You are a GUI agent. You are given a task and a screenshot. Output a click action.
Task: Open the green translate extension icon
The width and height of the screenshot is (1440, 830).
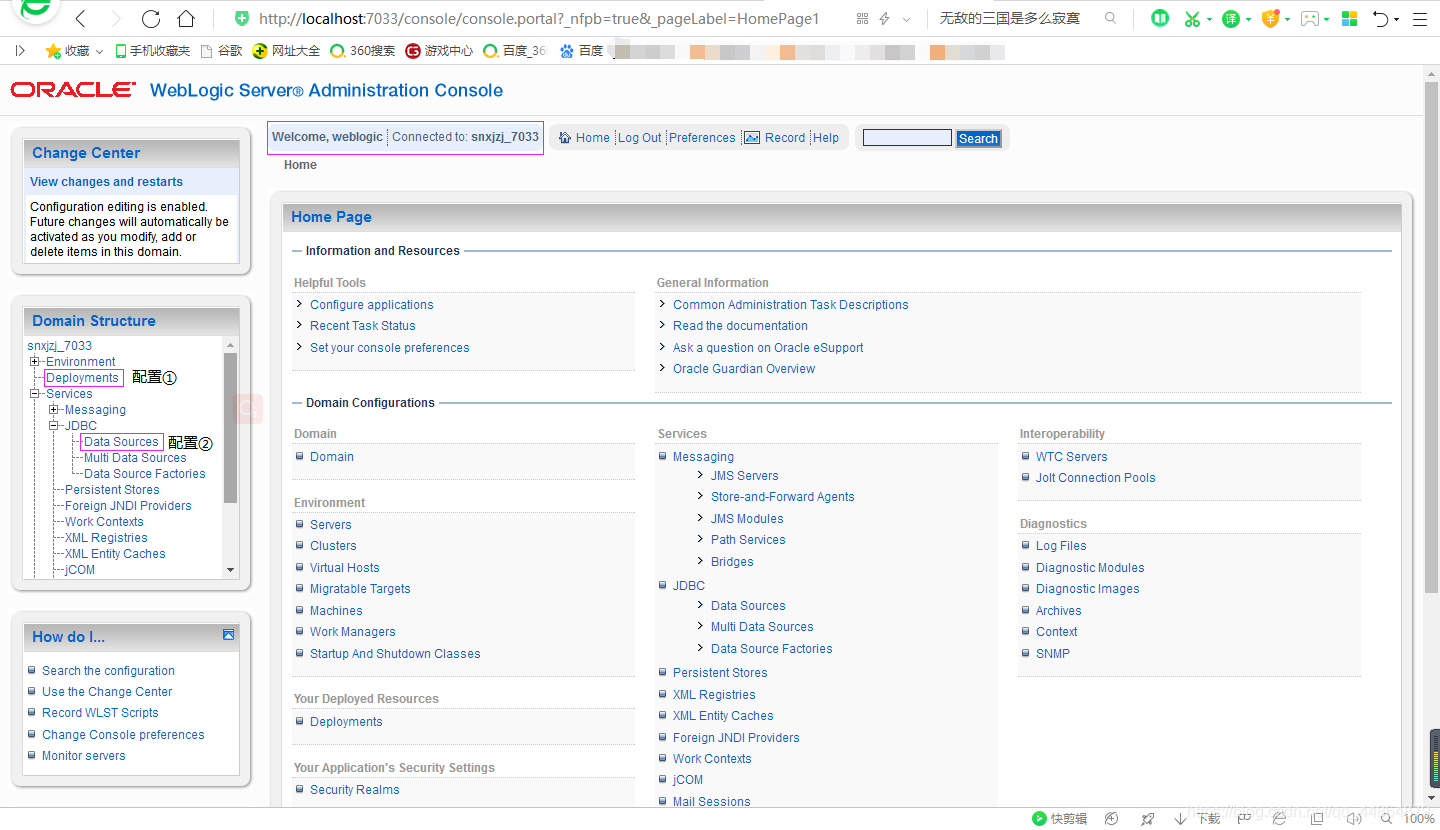coord(1231,19)
